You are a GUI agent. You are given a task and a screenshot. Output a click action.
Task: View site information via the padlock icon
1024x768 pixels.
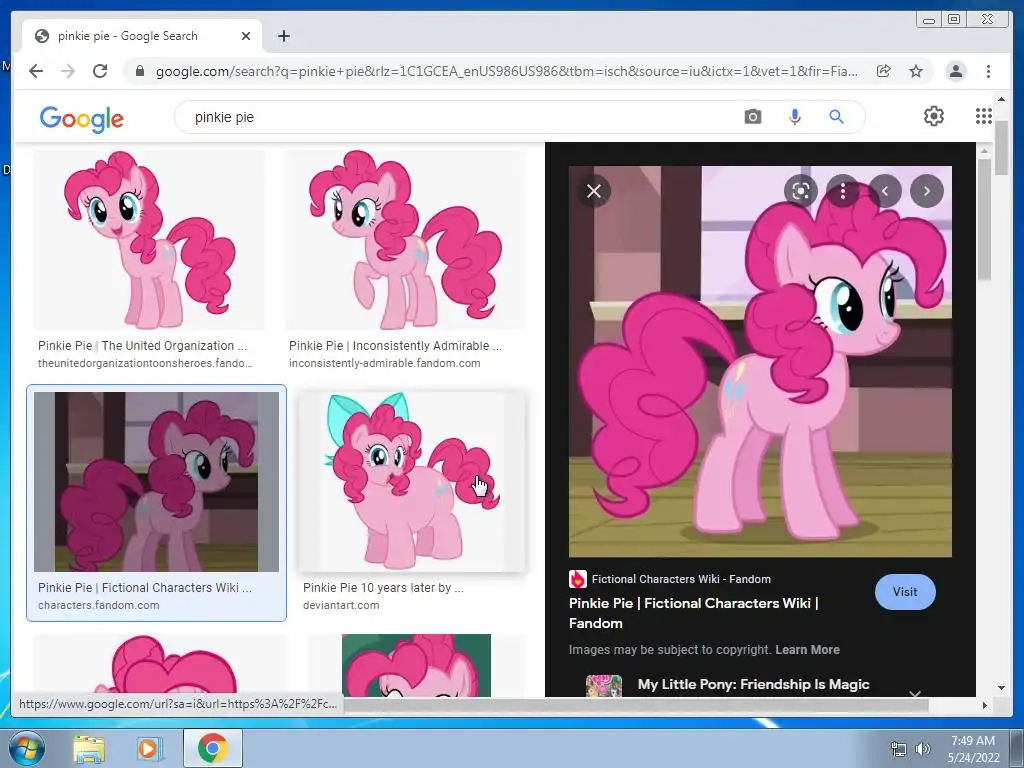click(x=139, y=71)
